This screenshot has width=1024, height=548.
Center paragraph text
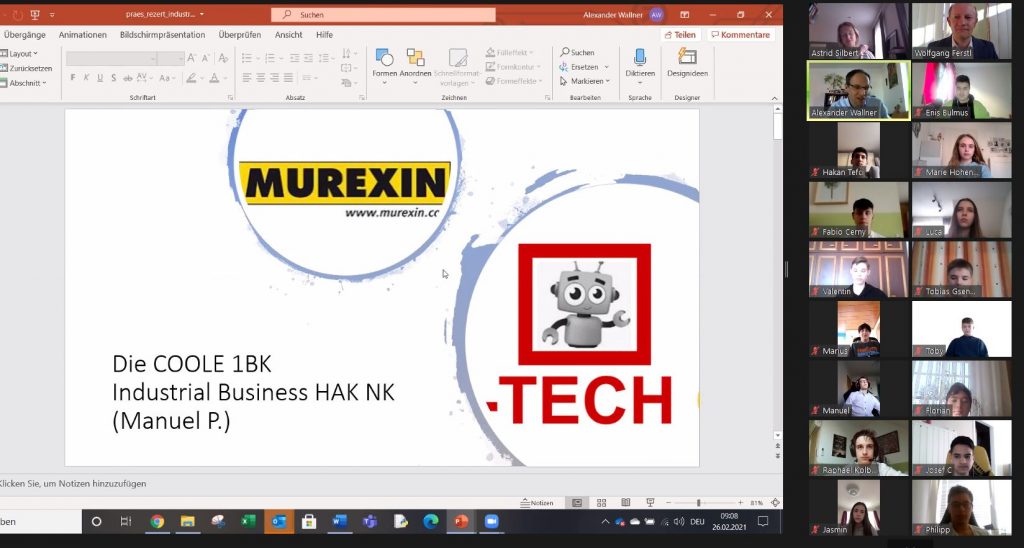tap(261, 78)
